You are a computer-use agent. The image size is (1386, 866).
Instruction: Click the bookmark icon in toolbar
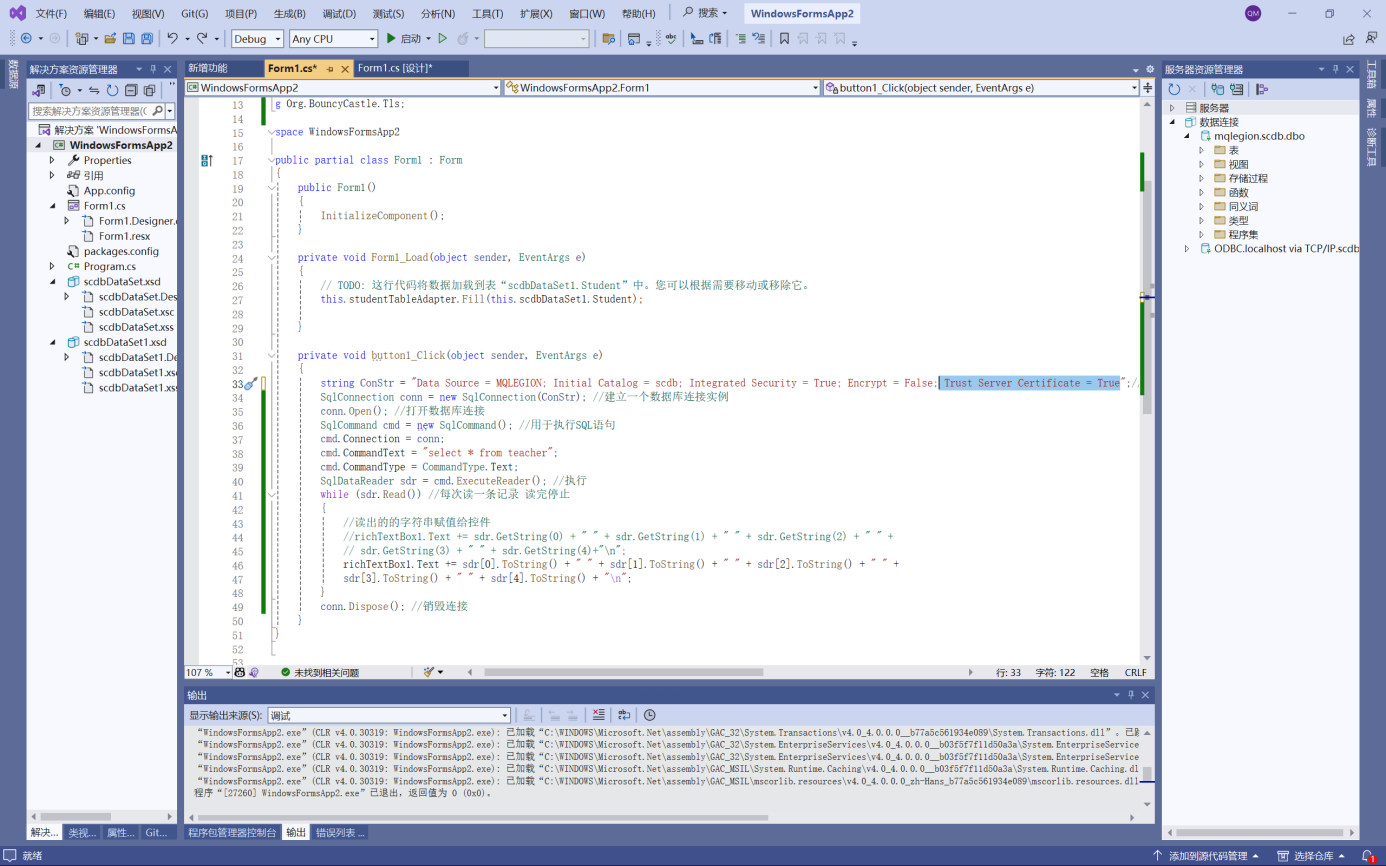click(x=784, y=38)
